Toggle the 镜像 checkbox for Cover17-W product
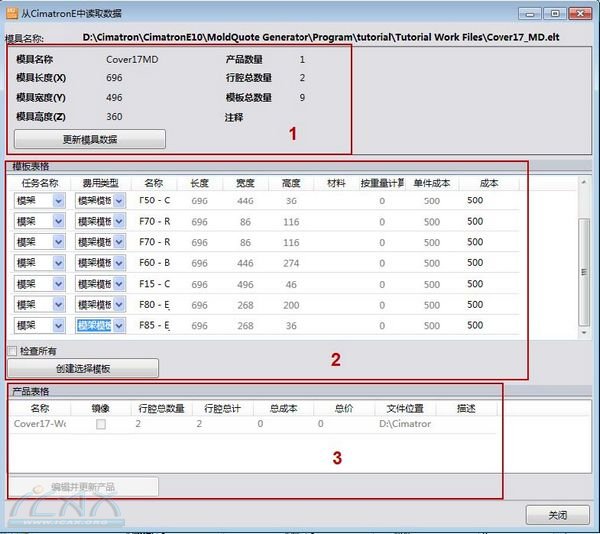This screenshot has width=600, height=534. pos(101,424)
